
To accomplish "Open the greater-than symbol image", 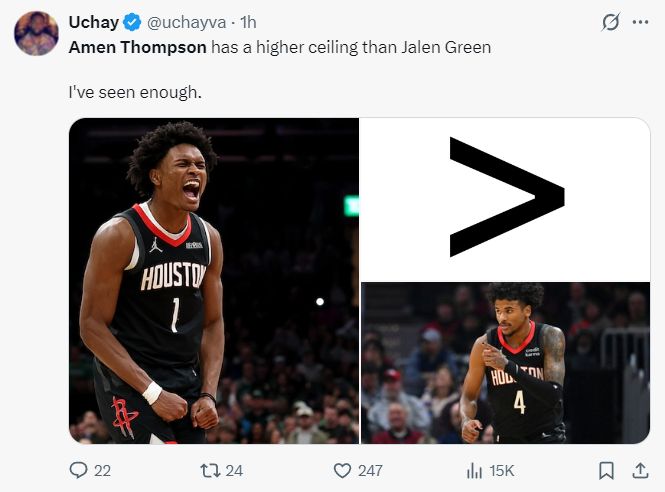I will tap(505, 199).
